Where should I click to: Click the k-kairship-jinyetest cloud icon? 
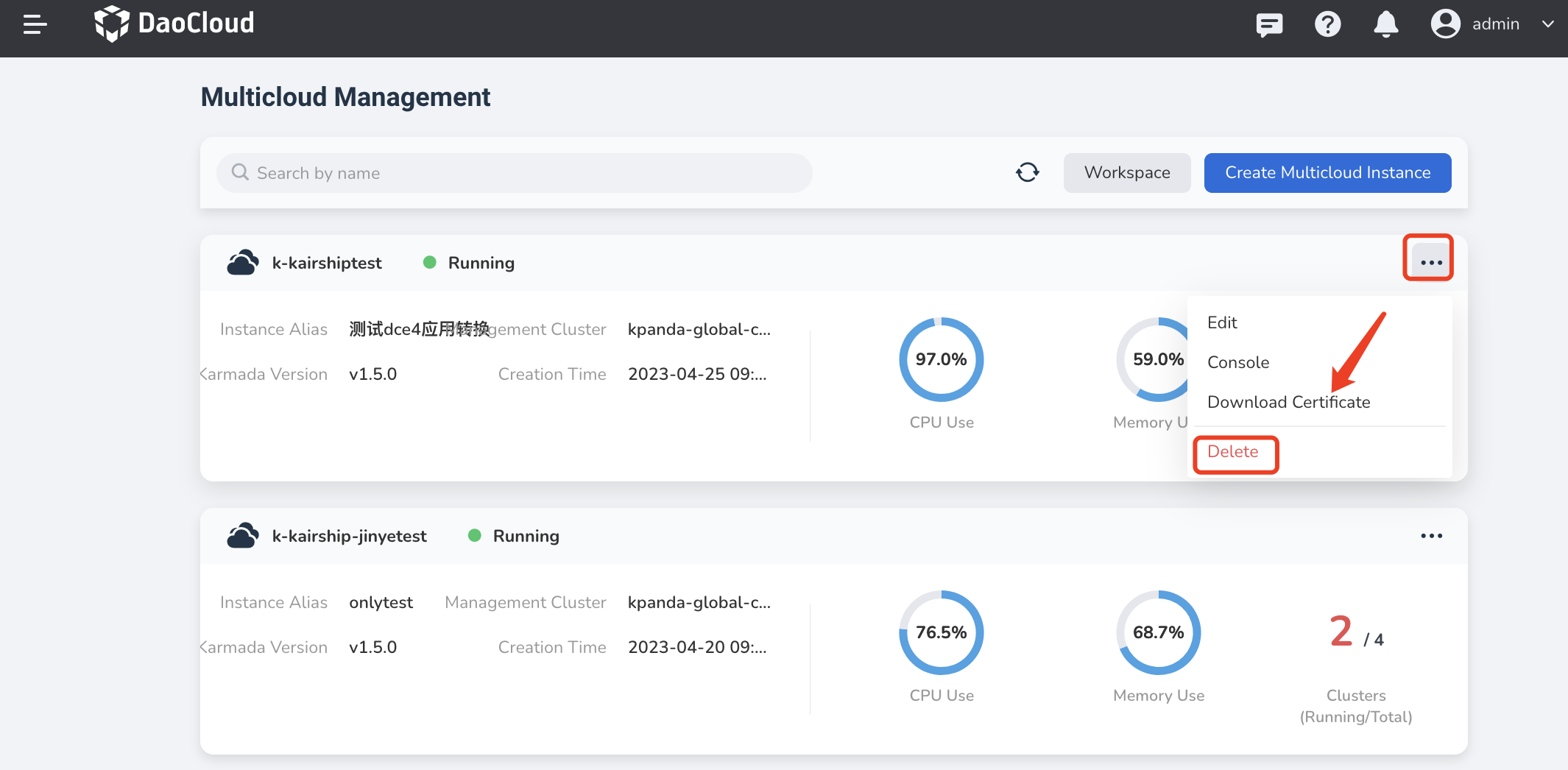point(242,536)
